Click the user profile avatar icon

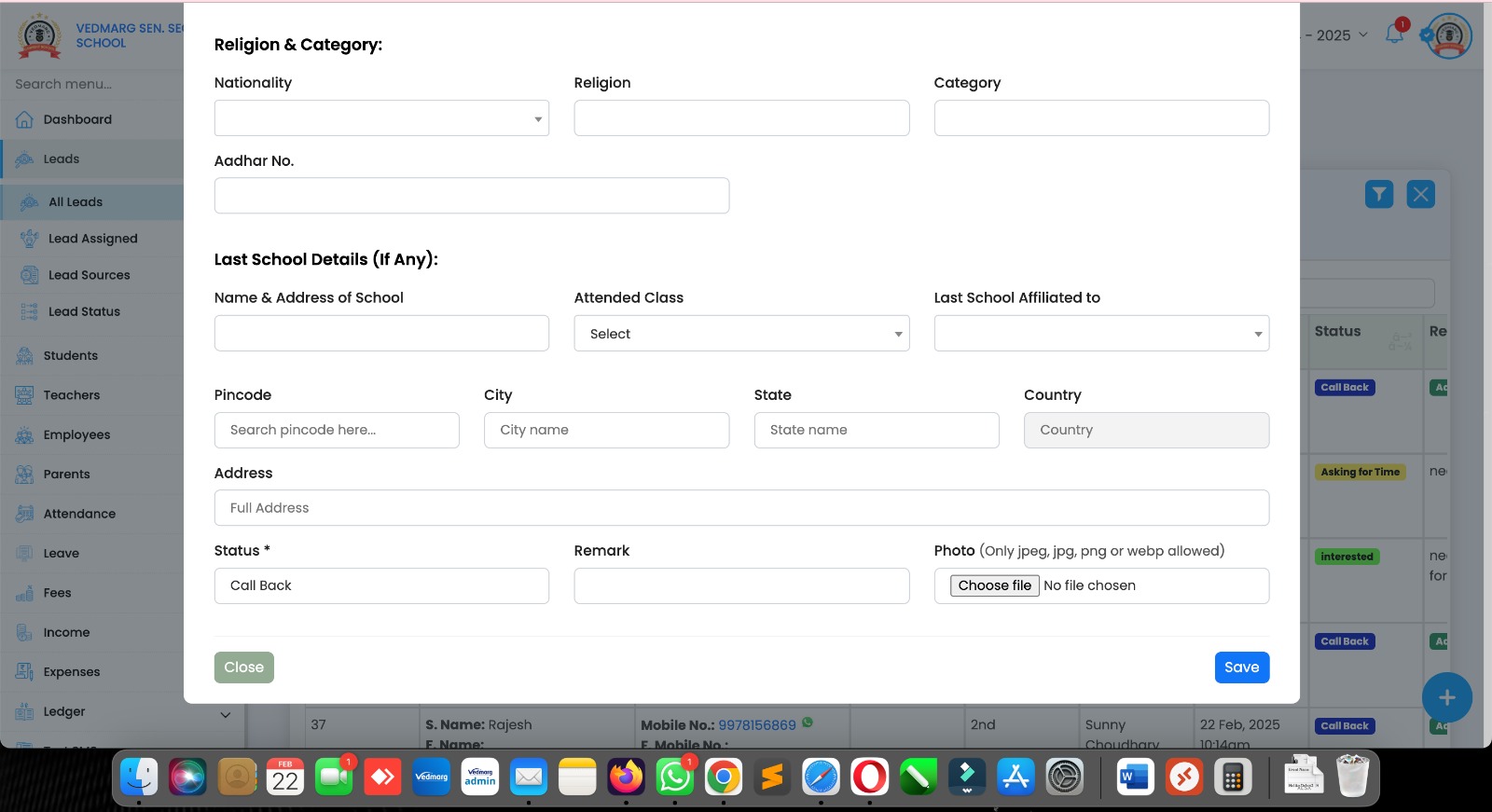[x=1448, y=36]
